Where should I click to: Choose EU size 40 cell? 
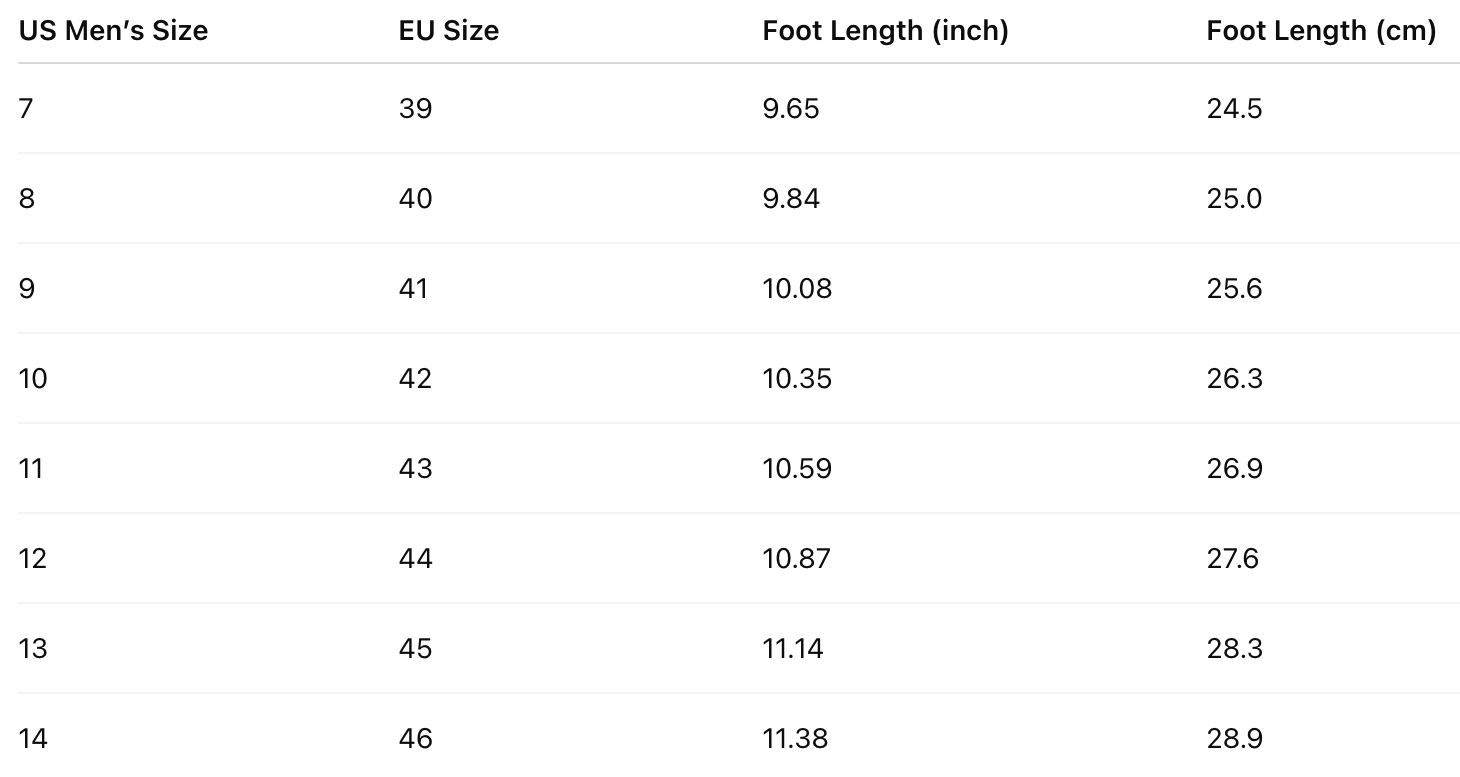tap(415, 198)
